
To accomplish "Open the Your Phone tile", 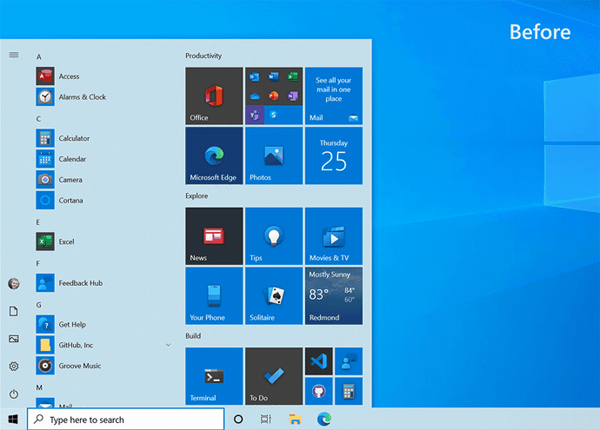I will click(x=214, y=295).
